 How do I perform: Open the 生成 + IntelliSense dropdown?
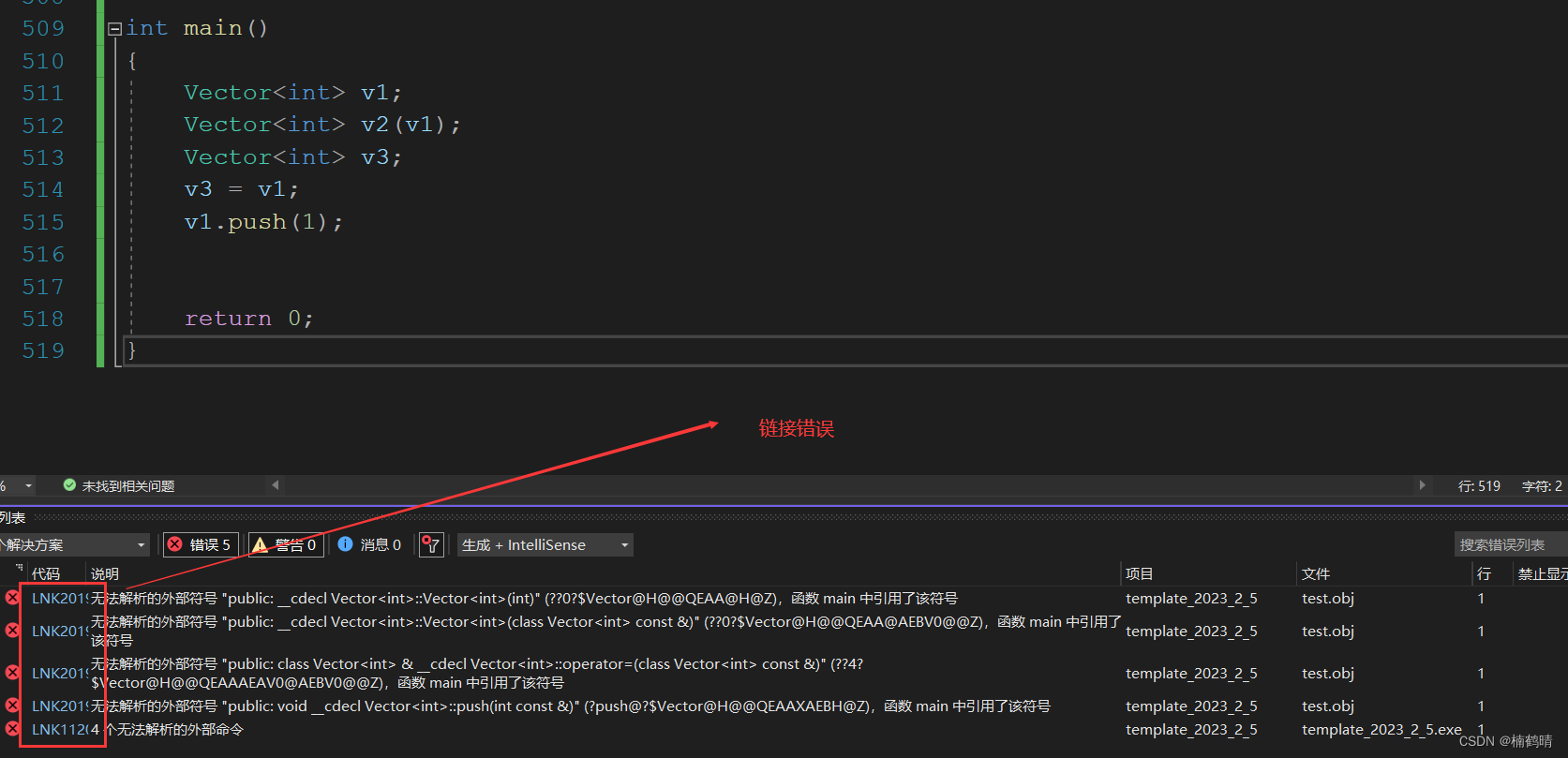545,544
